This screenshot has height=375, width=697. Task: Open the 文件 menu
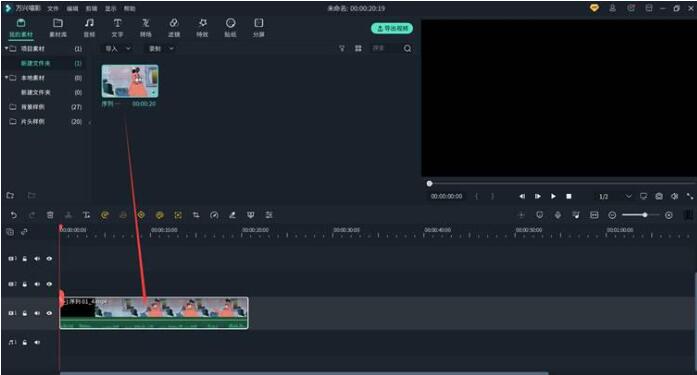[x=53, y=8]
